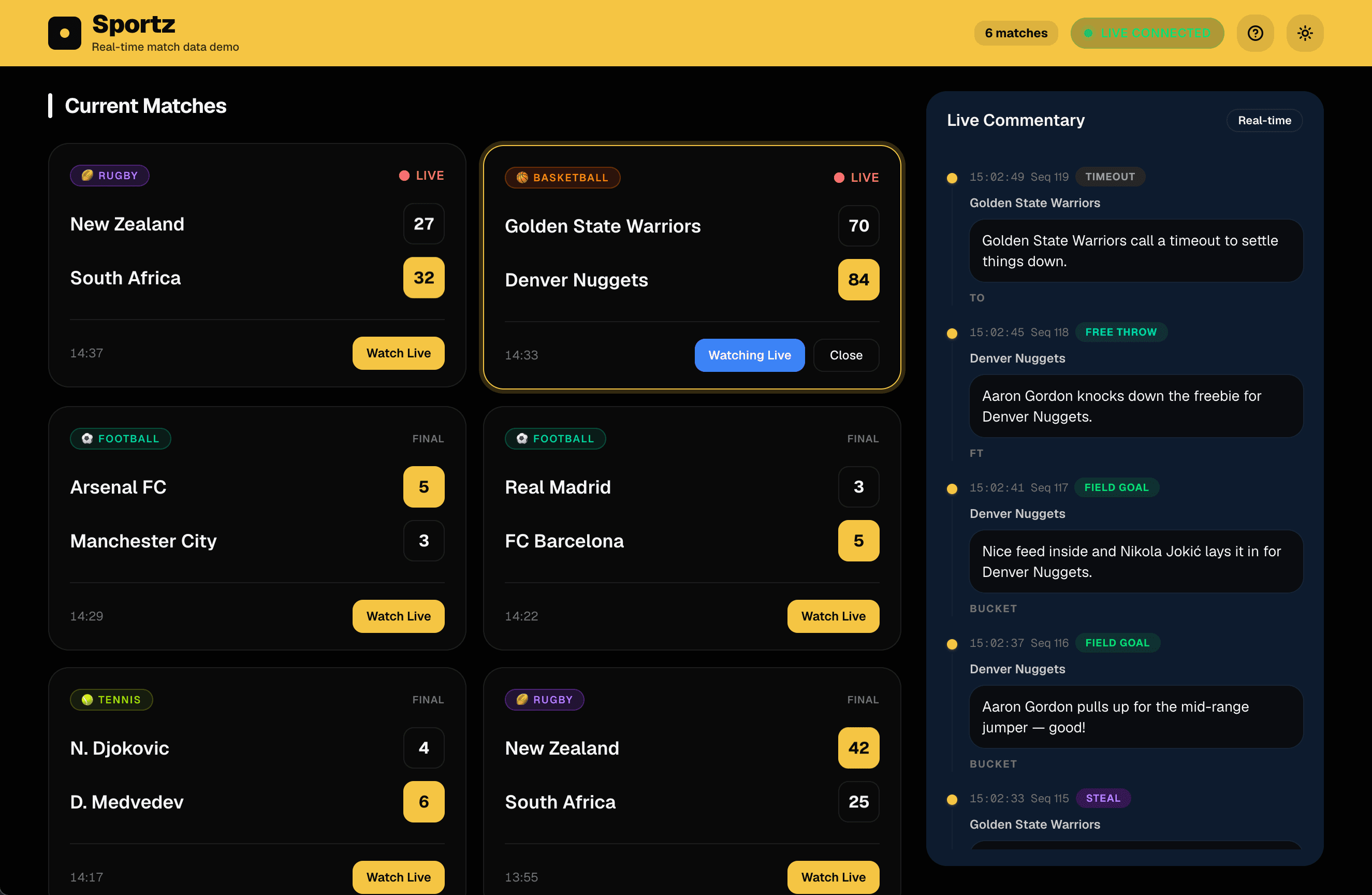Click the FINAL status on the tennis card
The image size is (1372, 895).
tap(428, 700)
